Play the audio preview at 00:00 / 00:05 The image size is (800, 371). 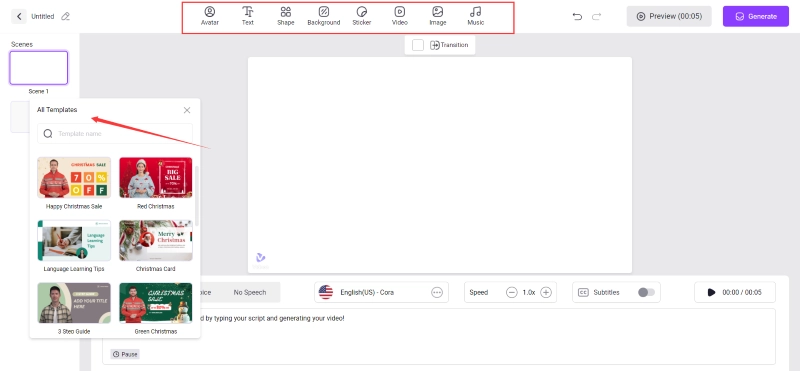click(711, 292)
